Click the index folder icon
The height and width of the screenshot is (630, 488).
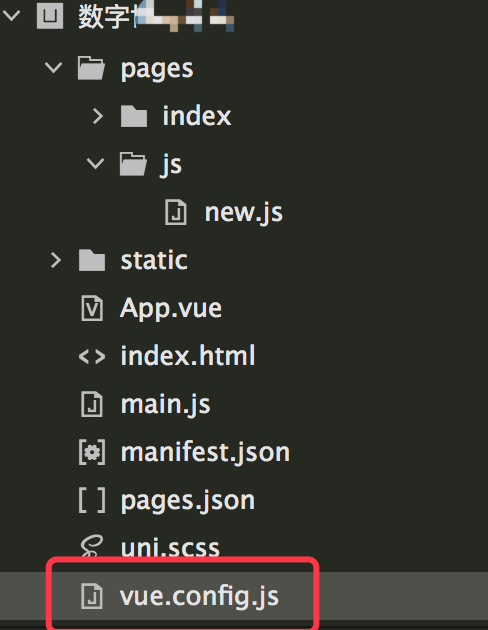click(x=134, y=116)
